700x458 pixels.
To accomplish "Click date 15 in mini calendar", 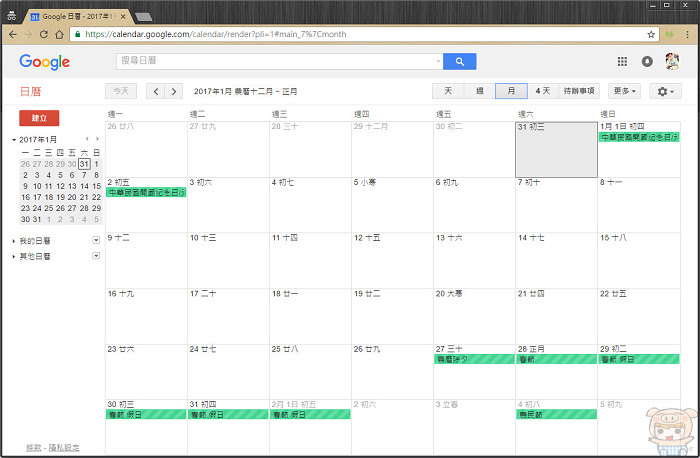I will click(x=96, y=186).
